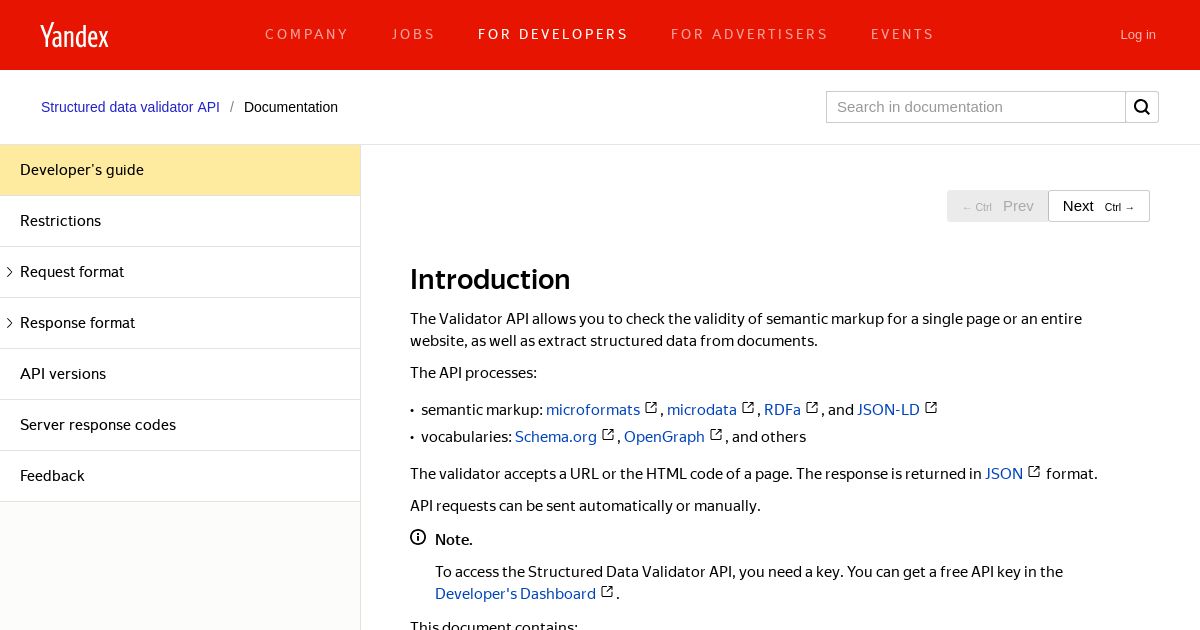
Task: Click external-link icon after RDFa
Action: tap(812, 408)
